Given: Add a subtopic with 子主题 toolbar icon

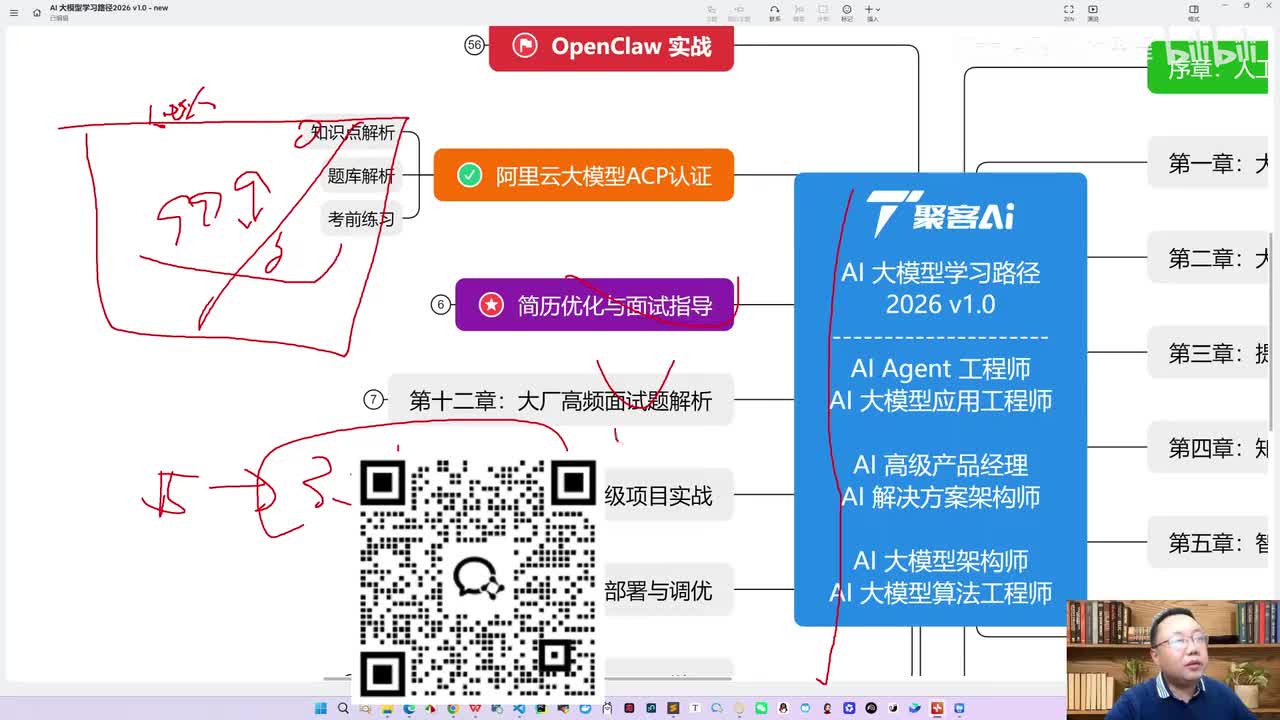Looking at the screenshot, I should point(739,12).
